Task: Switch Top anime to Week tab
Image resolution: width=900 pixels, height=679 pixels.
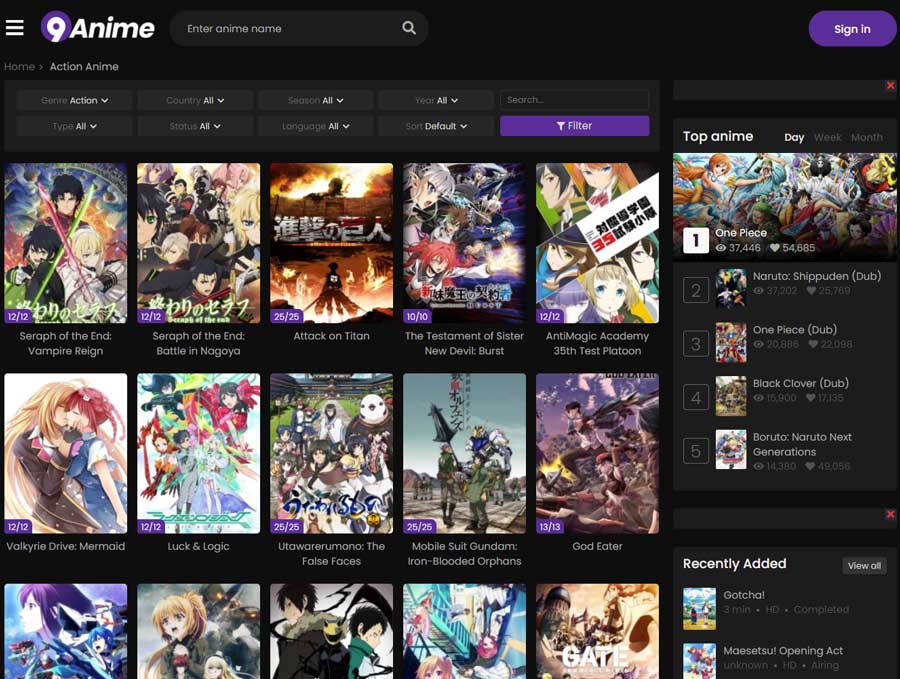Action: click(828, 137)
